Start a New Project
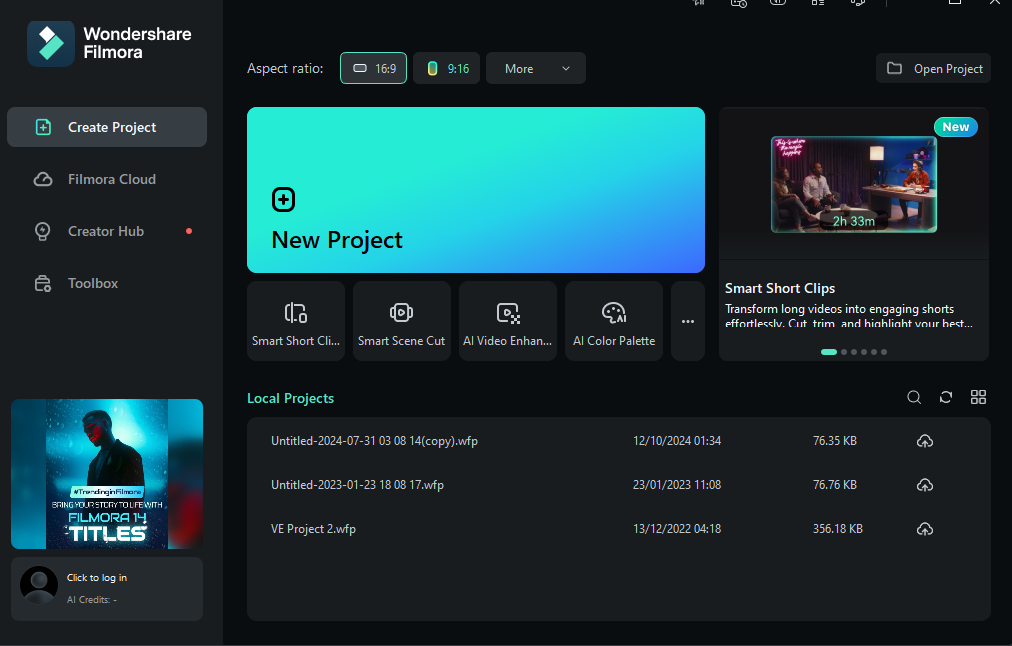 coord(476,190)
